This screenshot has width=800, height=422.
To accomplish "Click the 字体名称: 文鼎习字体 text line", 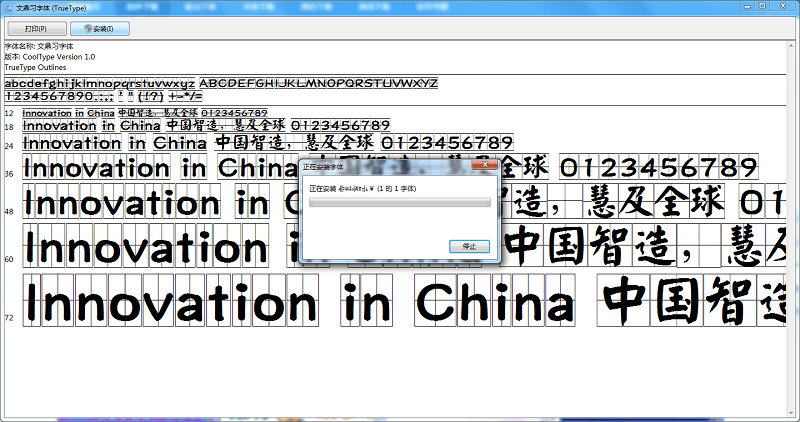I will 39,46.
